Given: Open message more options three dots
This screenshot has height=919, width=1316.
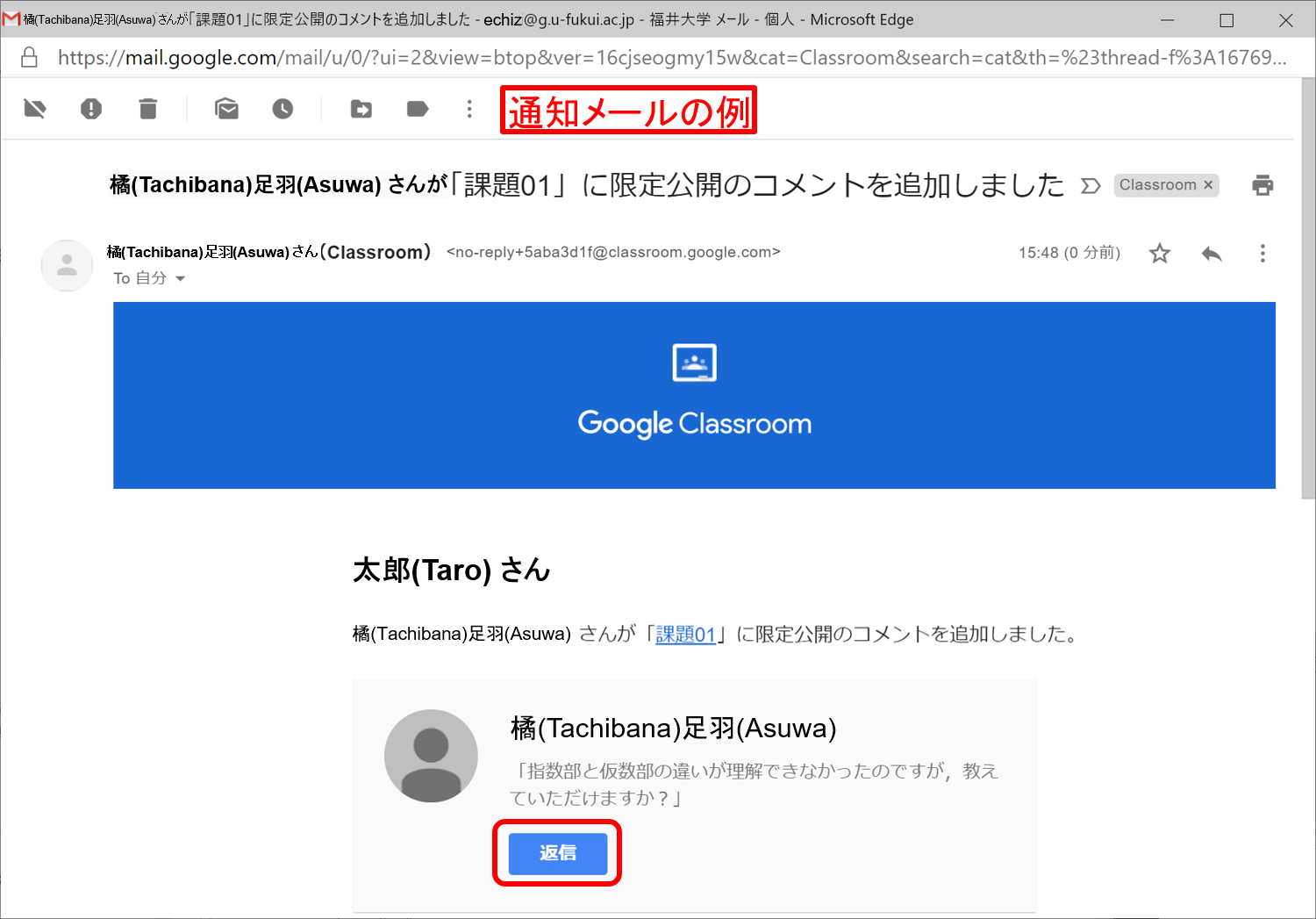Looking at the screenshot, I should click(x=1262, y=254).
